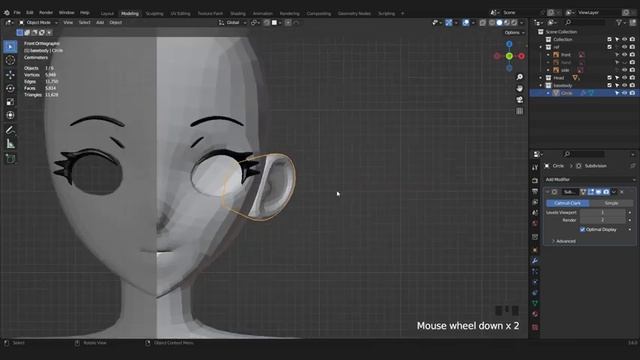Click the green Y axis gizmo ball
Viewport: 640px width, 360px height.
[509, 56]
